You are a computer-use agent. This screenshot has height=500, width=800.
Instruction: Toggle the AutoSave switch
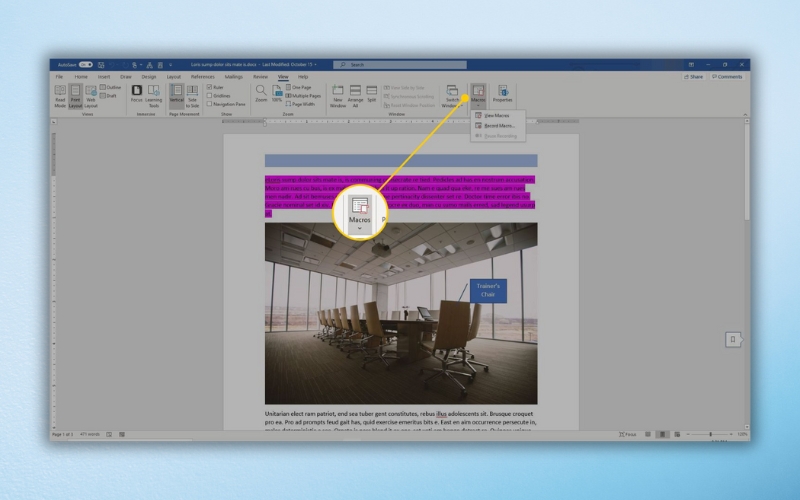coord(86,65)
